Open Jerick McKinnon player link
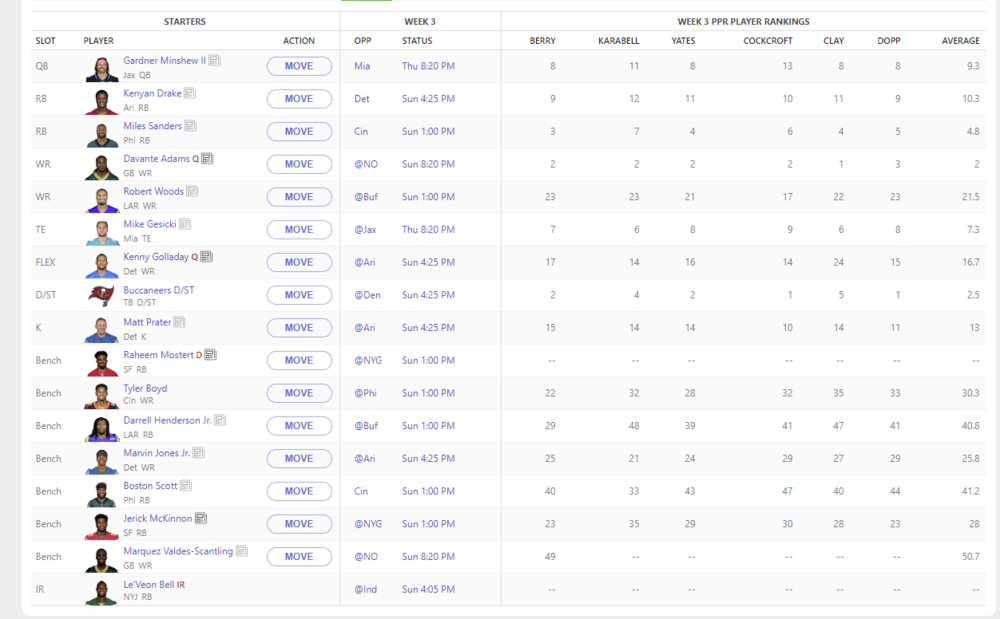The height and width of the screenshot is (619, 1000). [x=158, y=518]
